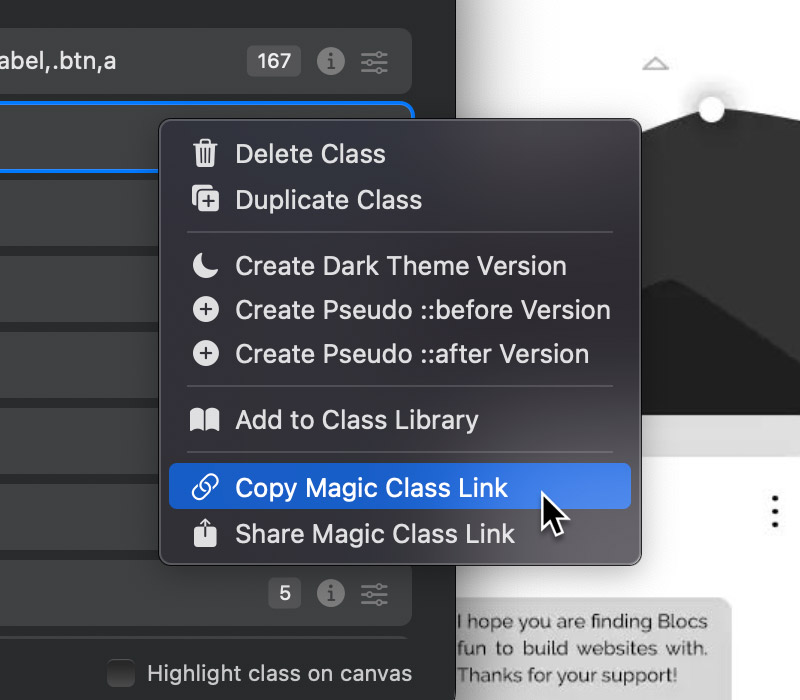The image size is (800, 700).
Task: Click the book icon for Class Library
Action: 205,420
